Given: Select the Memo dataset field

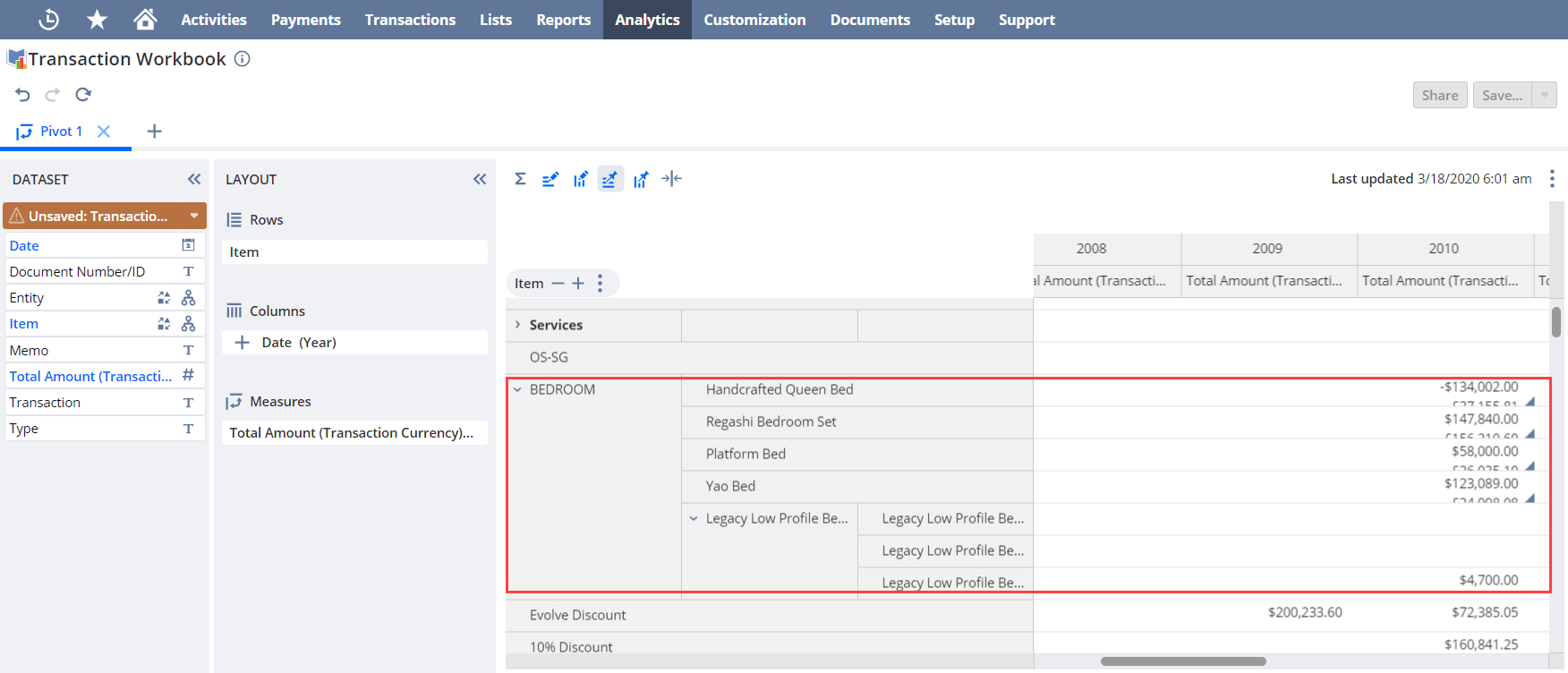Looking at the screenshot, I should 105,350.
